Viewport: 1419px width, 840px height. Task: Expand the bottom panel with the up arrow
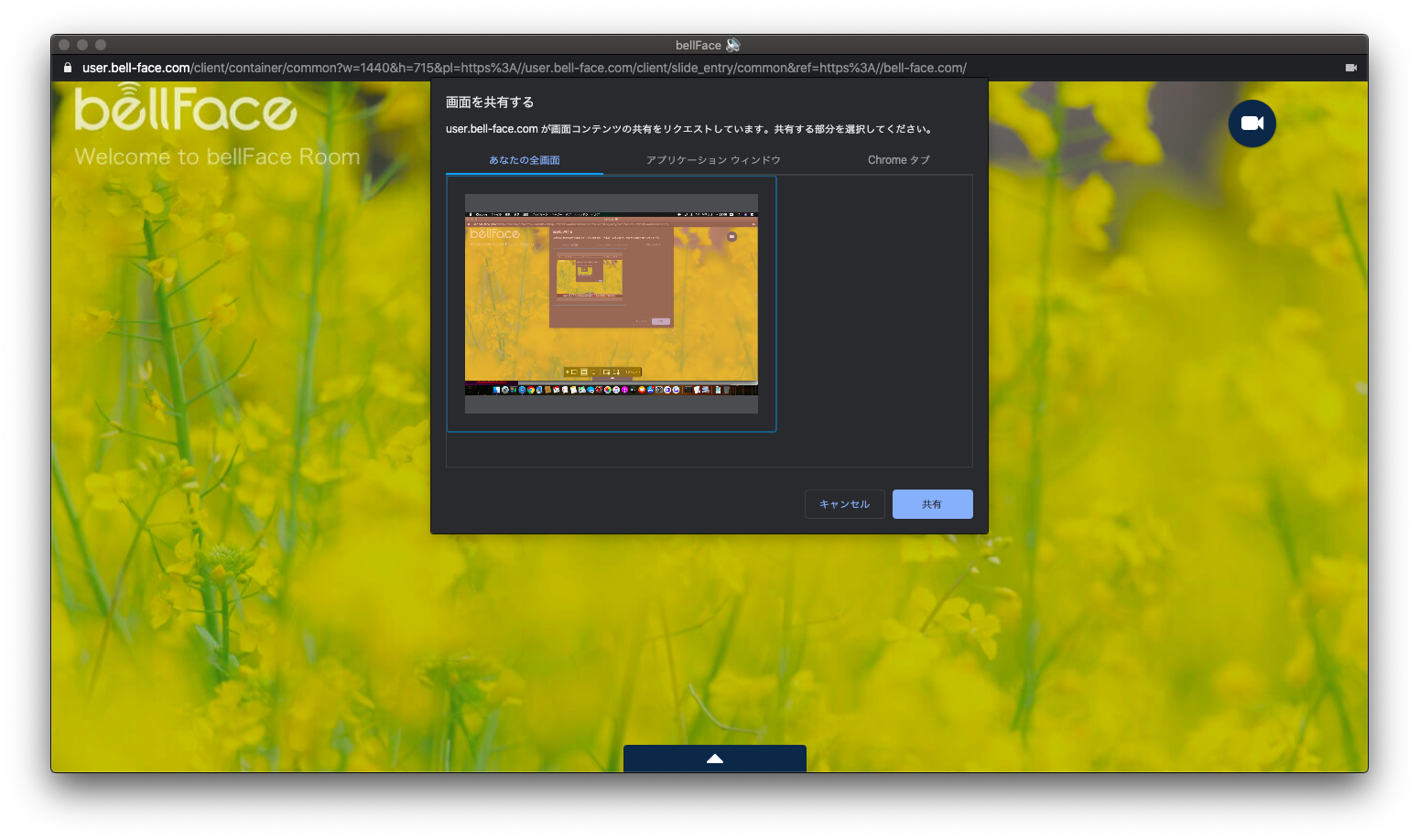point(715,759)
